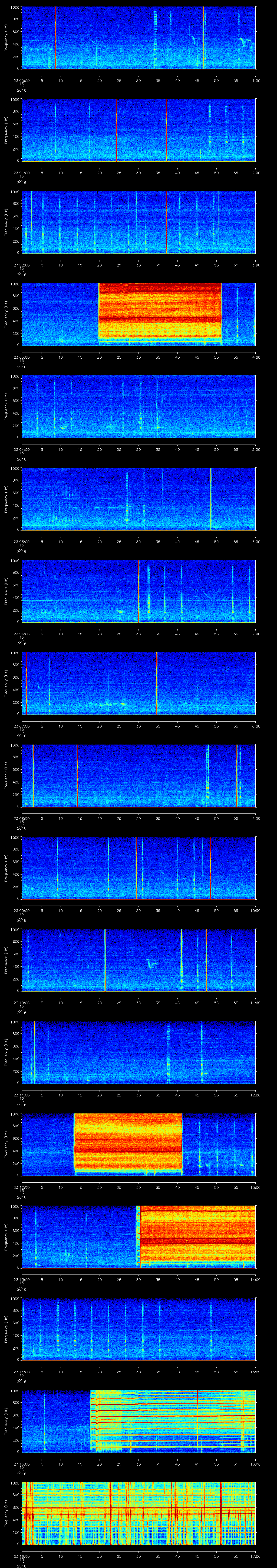Image resolution: width=277 pixels, height=1568 pixels.
Task: Open the spectrogram panel starting at 23:09:00
Action: tap(138, 868)
